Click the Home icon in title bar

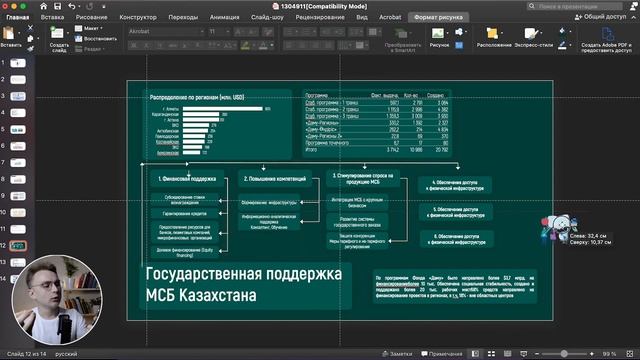click(44, 6)
